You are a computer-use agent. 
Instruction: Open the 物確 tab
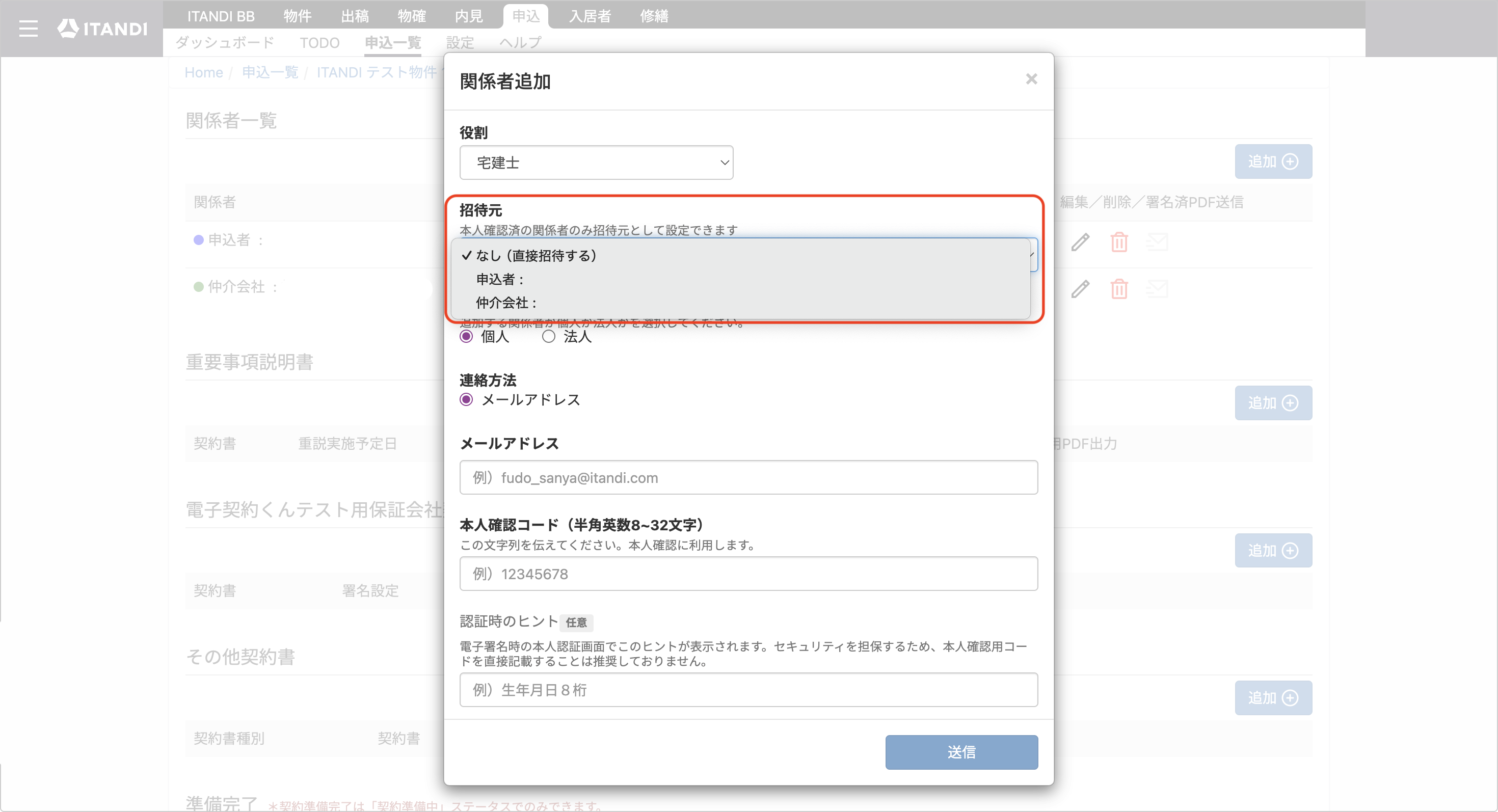pyautogui.click(x=412, y=16)
